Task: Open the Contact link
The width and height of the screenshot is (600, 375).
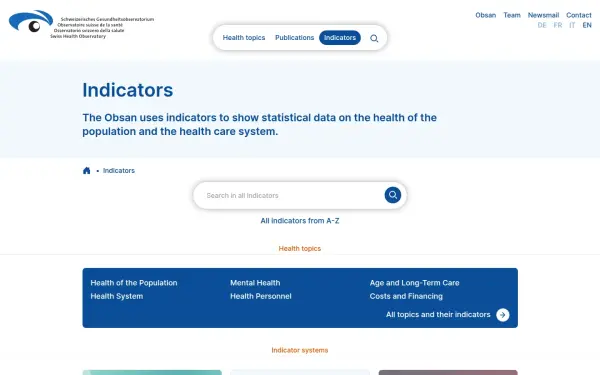Action: [x=579, y=15]
